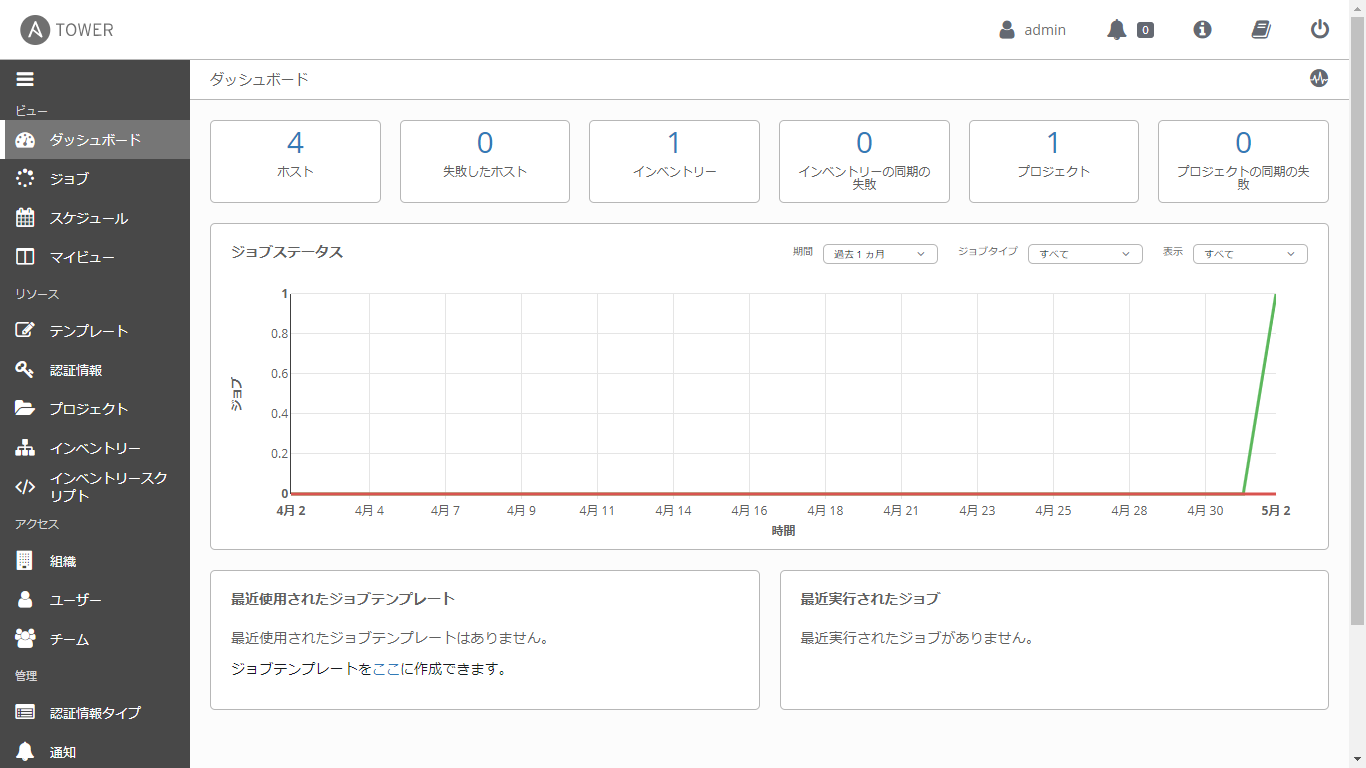Click the 組織 building icon in sidebar
The width and height of the screenshot is (1366, 768).
pyautogui.click(x=25, y=560)
